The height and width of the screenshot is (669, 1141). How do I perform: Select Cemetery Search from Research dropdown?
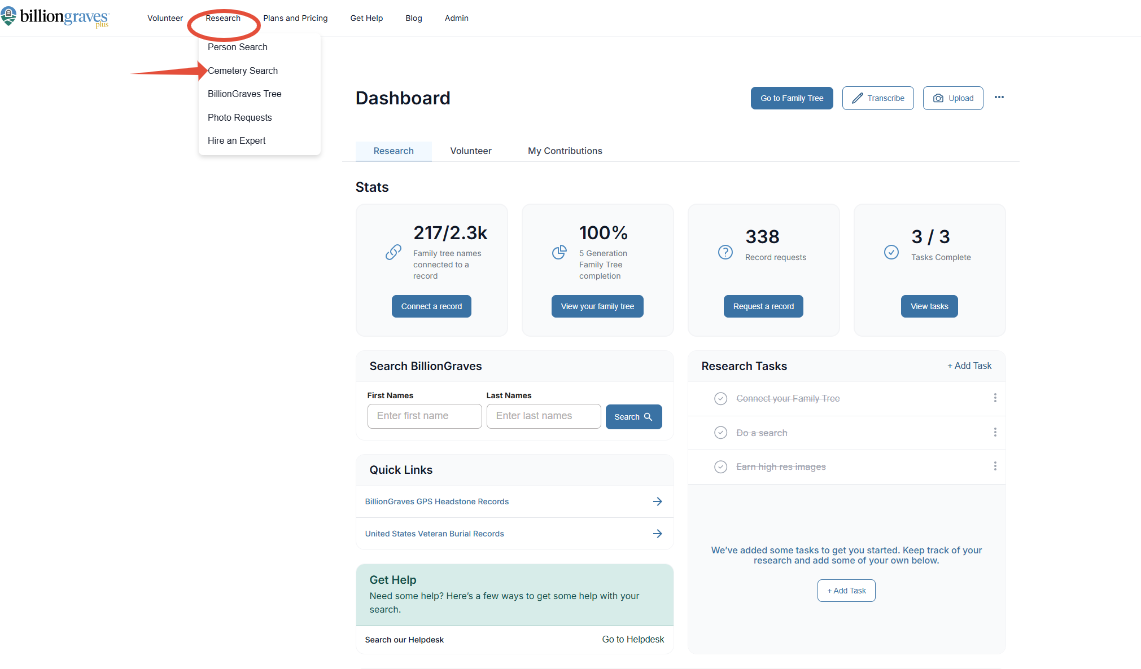tap(242, 71)
